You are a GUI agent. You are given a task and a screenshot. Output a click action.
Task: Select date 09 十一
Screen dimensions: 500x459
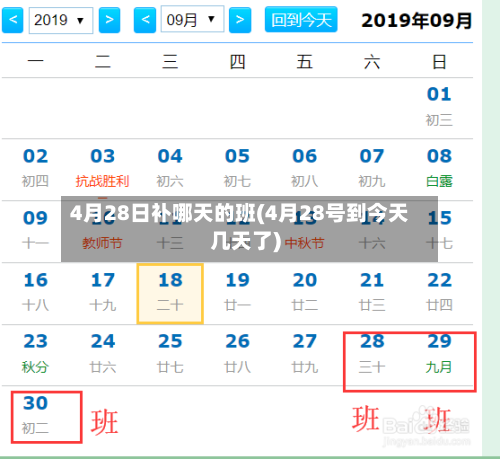(x=35, y=231)
